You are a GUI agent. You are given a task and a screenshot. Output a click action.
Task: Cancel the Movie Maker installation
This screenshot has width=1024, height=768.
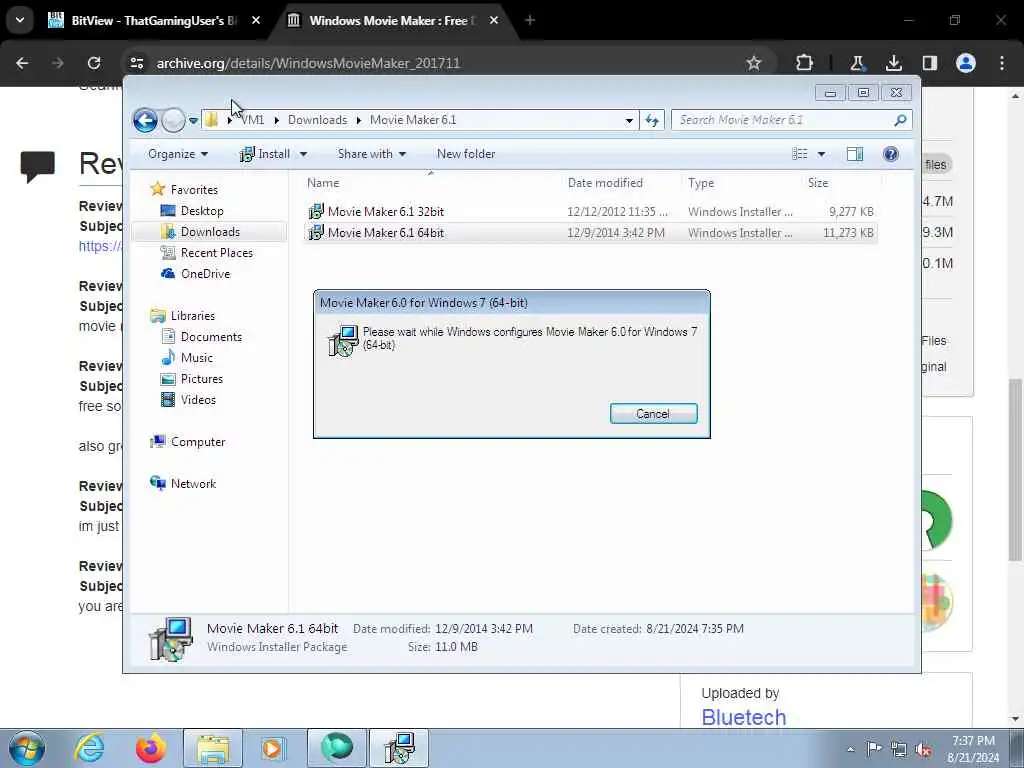click(x=653, y=413)
